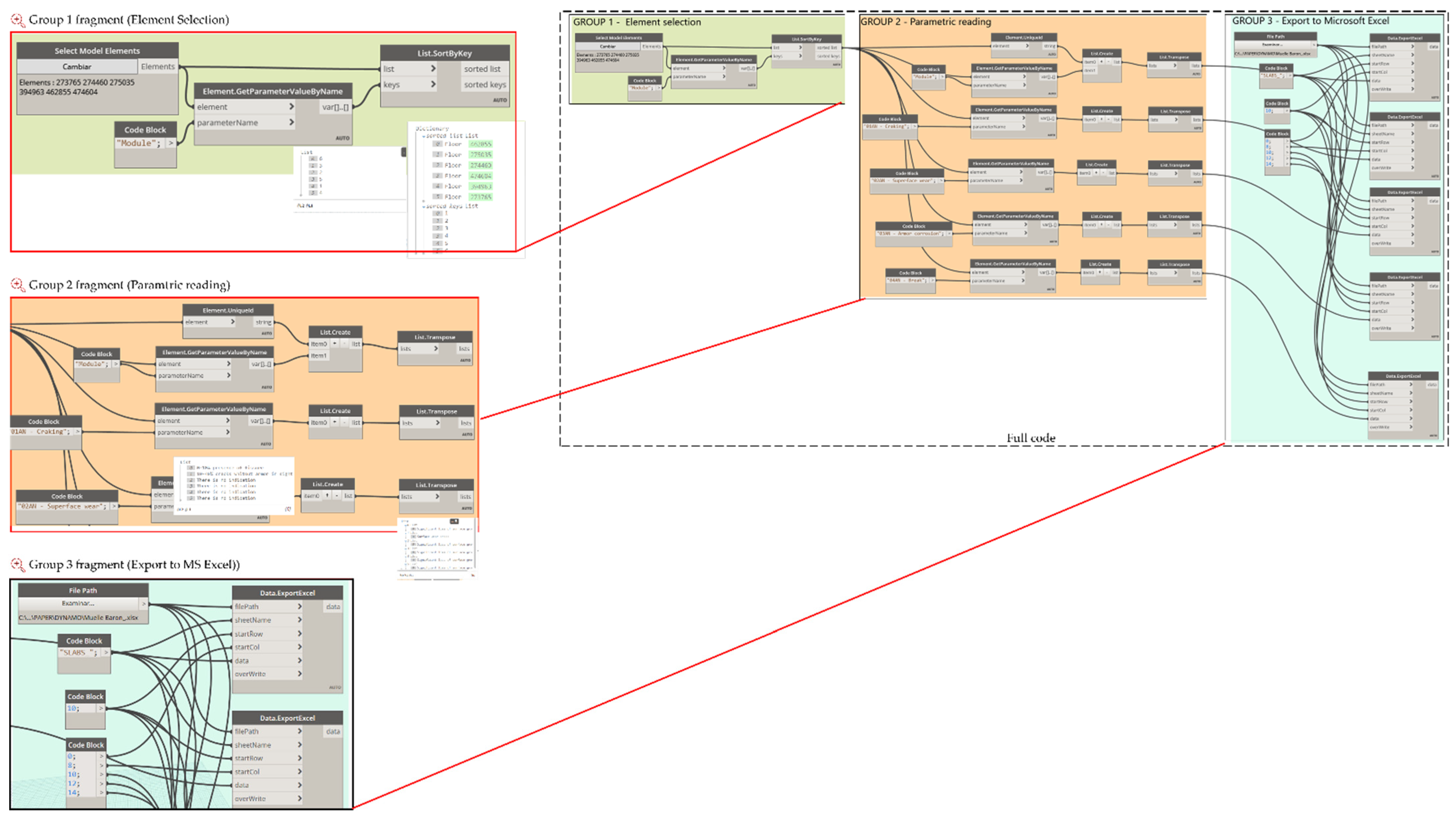Screen dimensions: 1456x823
Task: Click the plus button on top List.Create node
Action: point(335,344)
